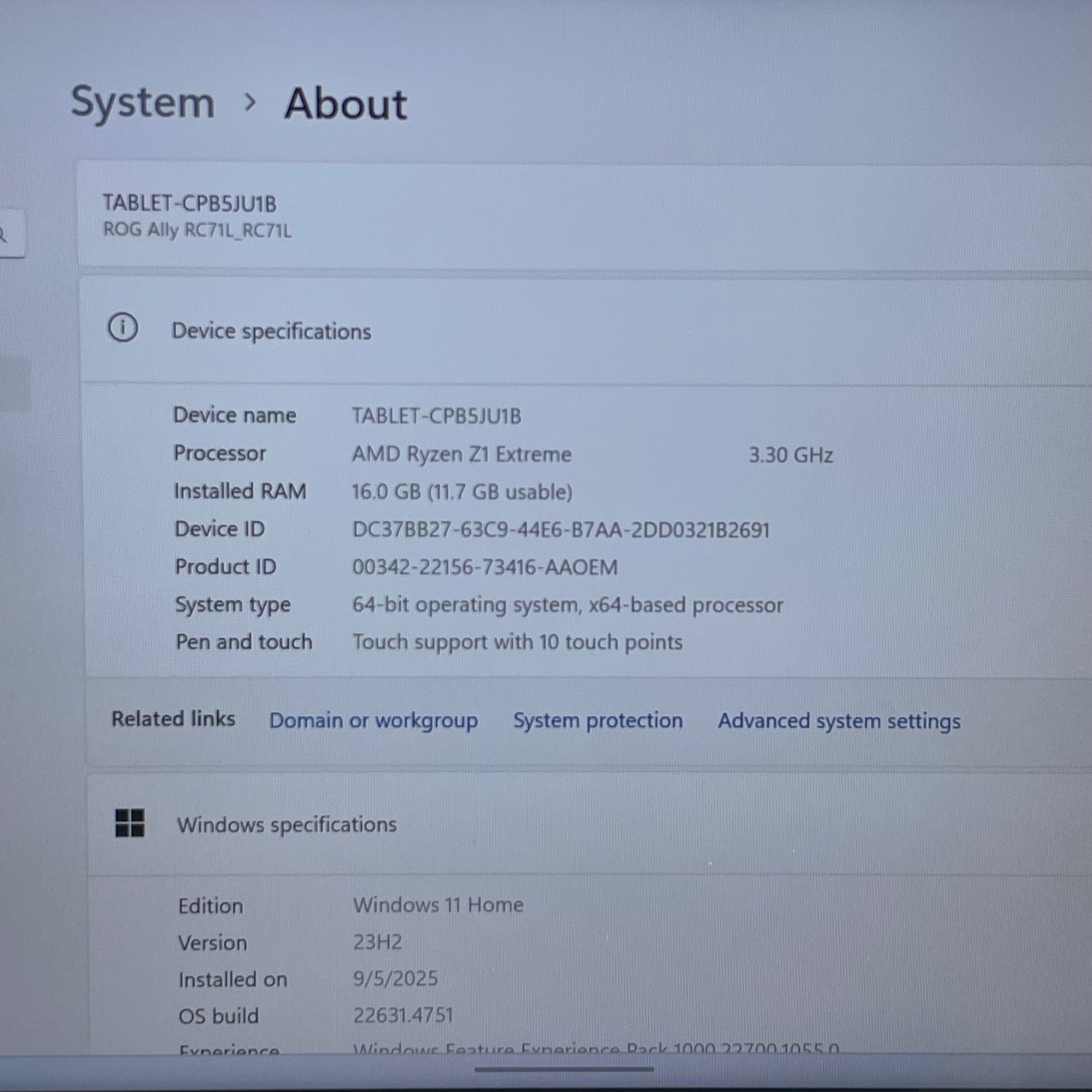The height and width of the screenshot is (1092, 1092).
Task: Select the 9/5/2025 install date
Action: click(x=395, y=978)
